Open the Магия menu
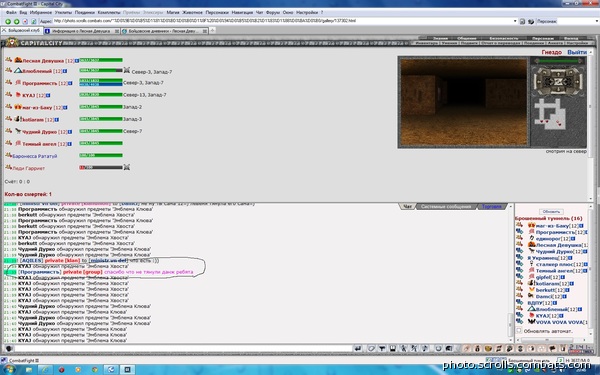The width and height of the screenshot is (600, 375). [173, 13]
